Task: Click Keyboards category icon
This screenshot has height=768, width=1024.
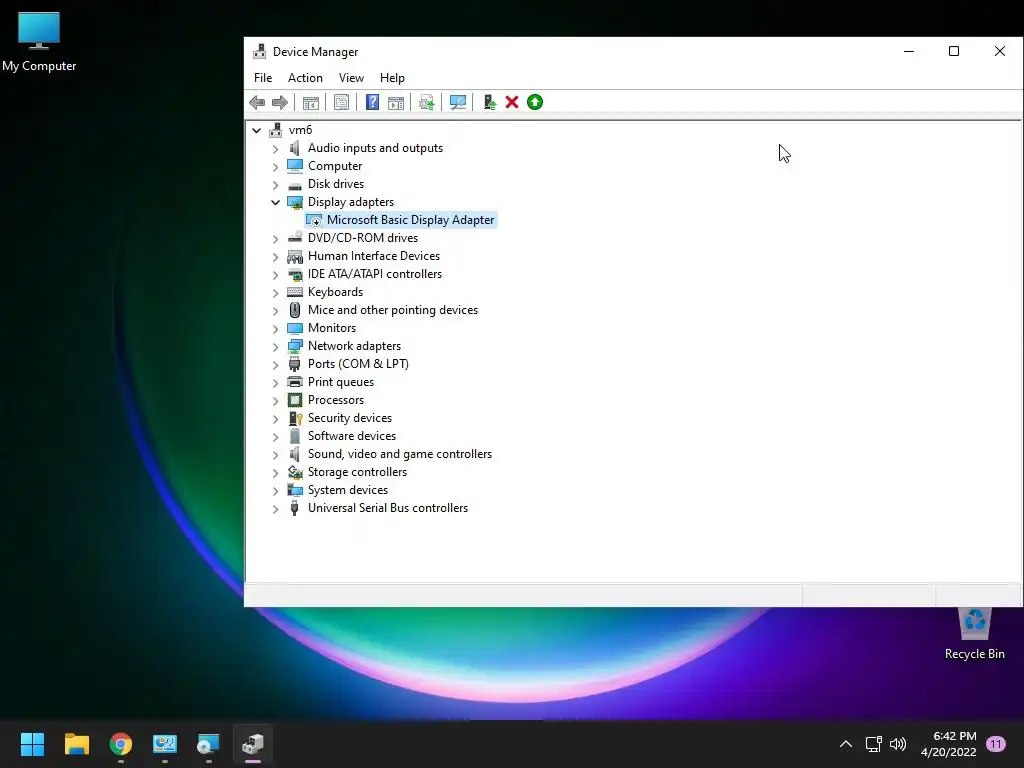Action: pos(295,293)
